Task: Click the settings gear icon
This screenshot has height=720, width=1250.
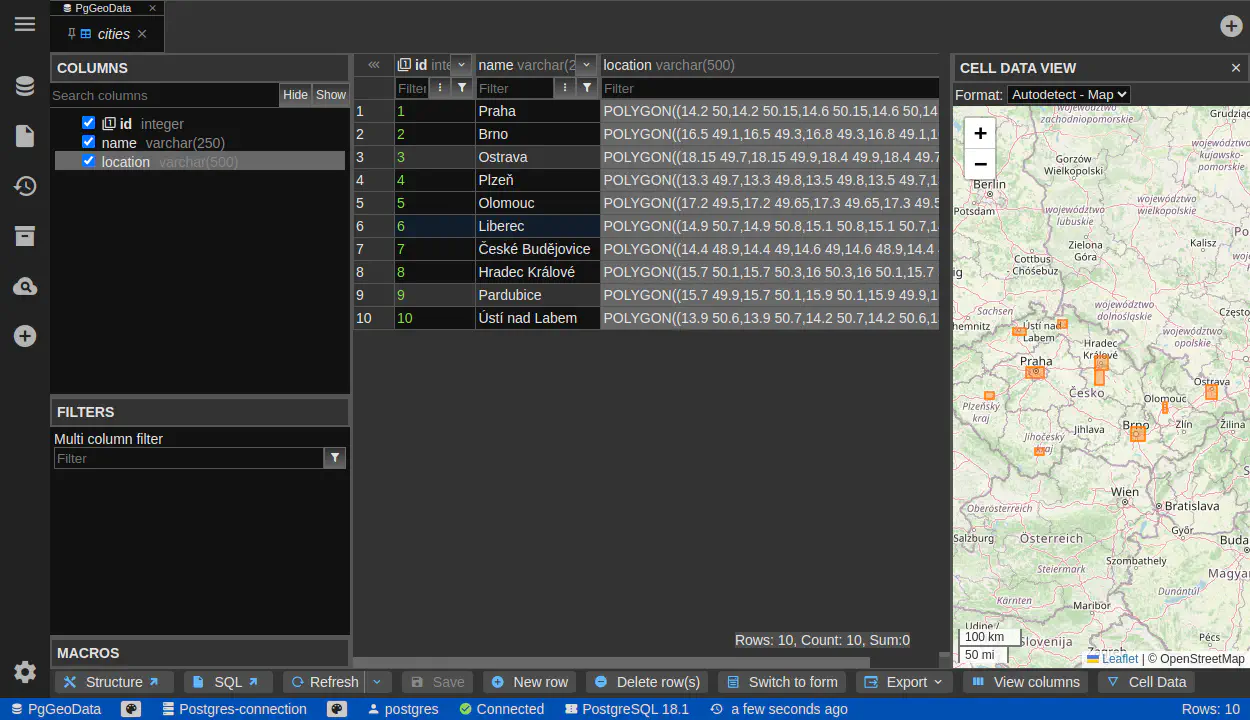Action: point(25,672)
